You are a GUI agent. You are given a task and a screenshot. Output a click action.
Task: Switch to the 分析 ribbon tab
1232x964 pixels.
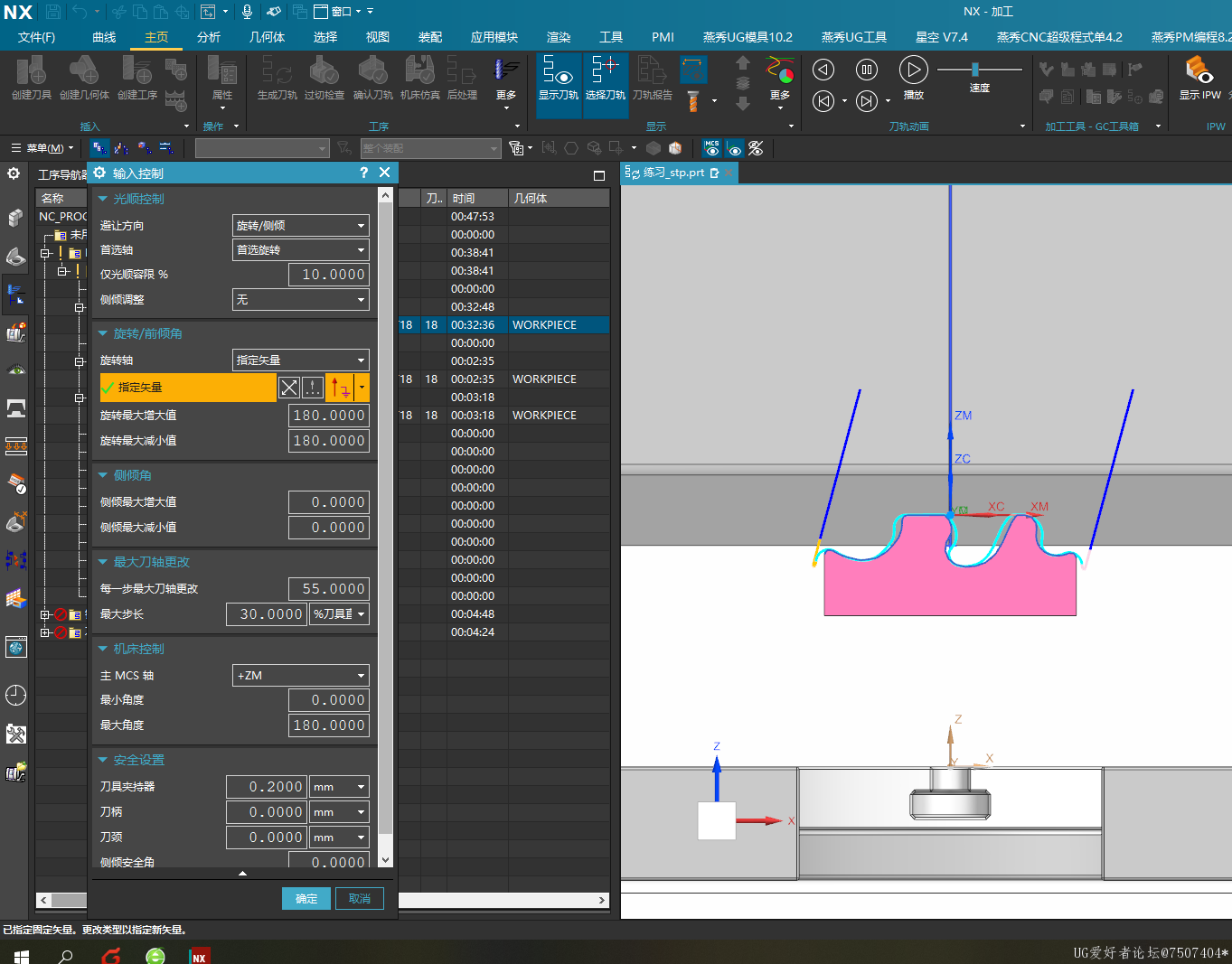pyautogui.click(x=209, y=37)
